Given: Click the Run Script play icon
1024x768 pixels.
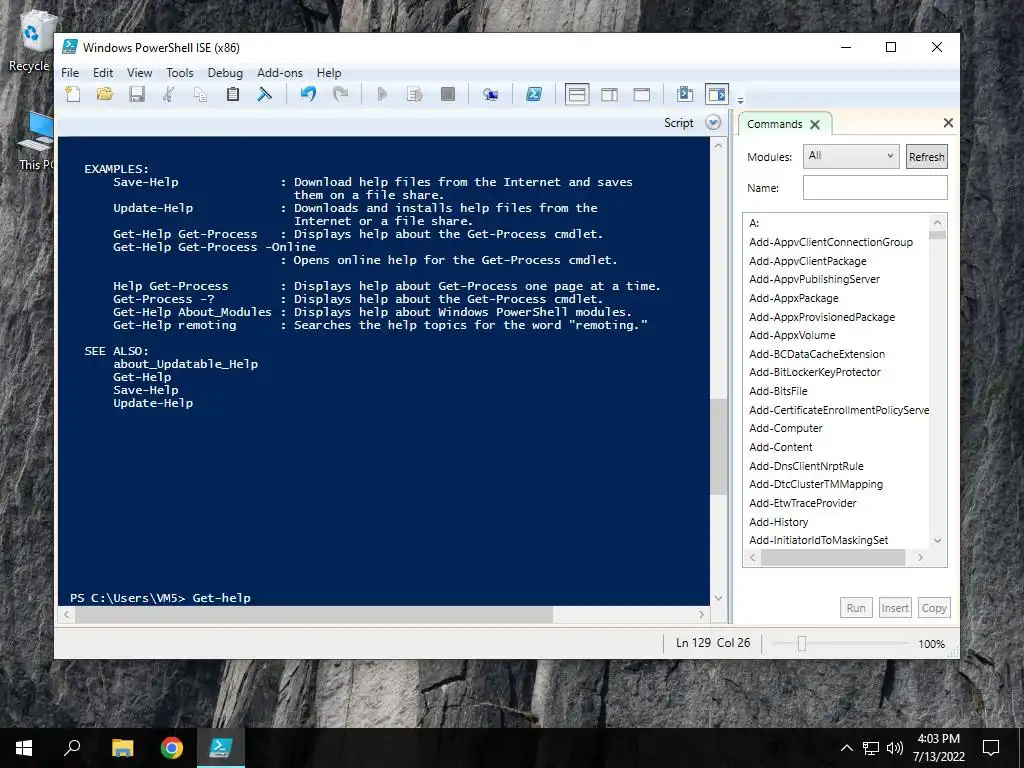Looking at the screenshot, I should (382, 95).
